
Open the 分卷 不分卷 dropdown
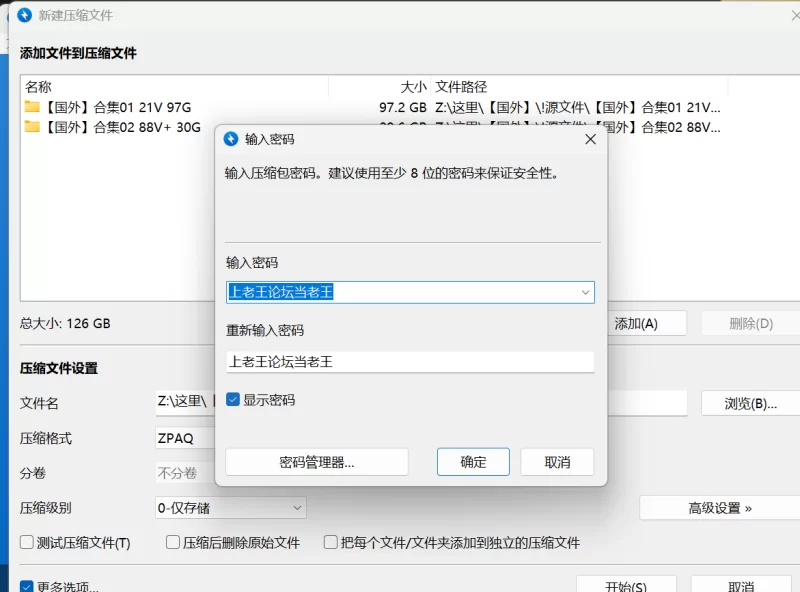tap(185, 473)
